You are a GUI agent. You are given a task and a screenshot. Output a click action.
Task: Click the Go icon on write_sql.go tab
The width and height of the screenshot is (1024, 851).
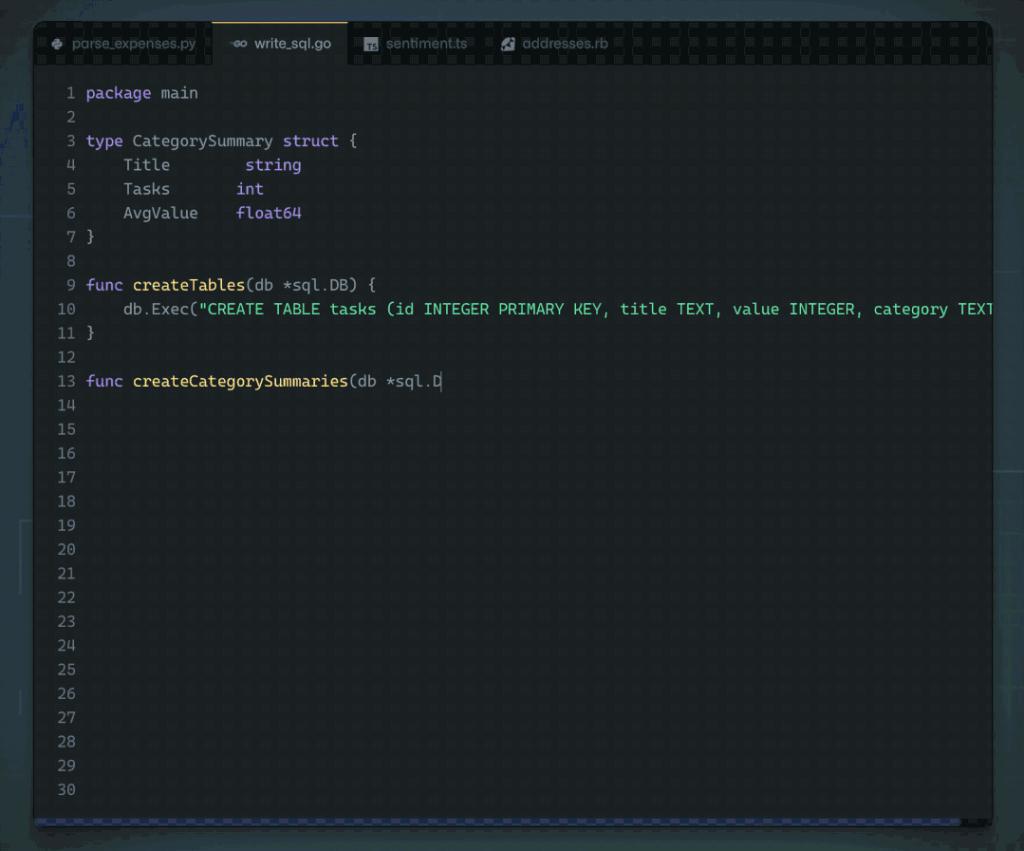(239, 44)
